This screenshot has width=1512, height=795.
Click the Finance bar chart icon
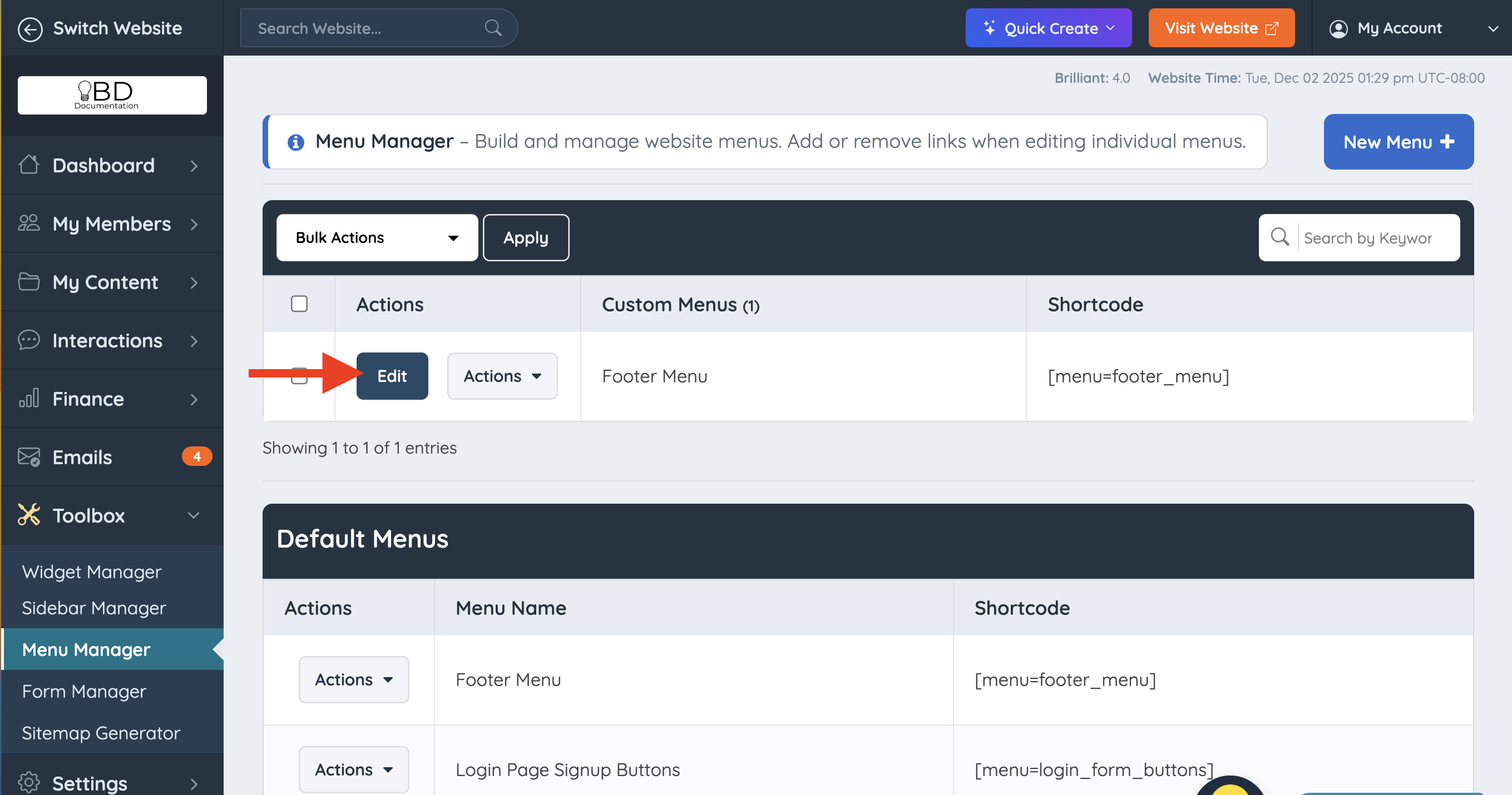click(29, 399)
